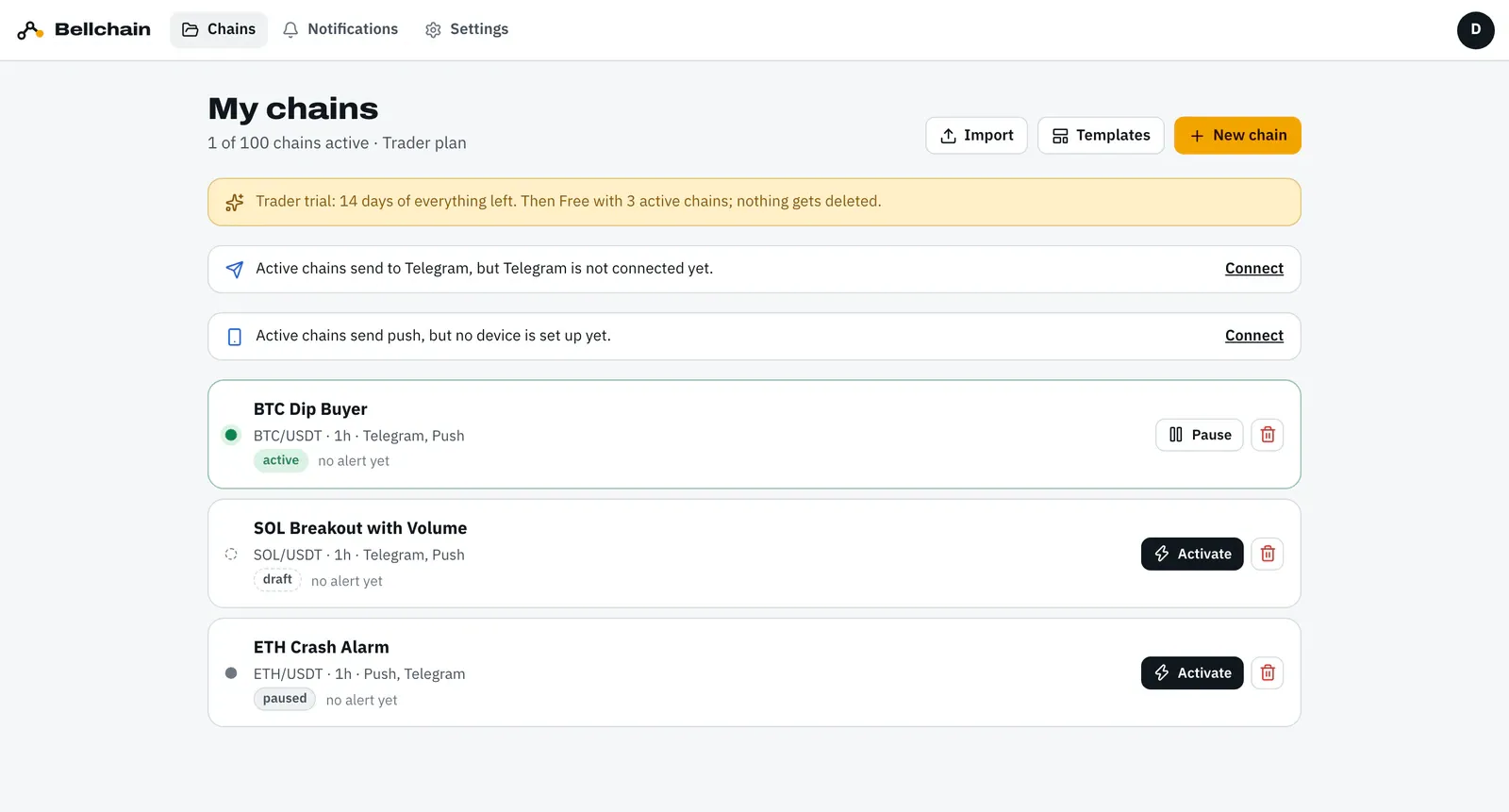Screen dimensions: 1509x812
Task: Click the 'paused' status badge
Action: point(285,699)
